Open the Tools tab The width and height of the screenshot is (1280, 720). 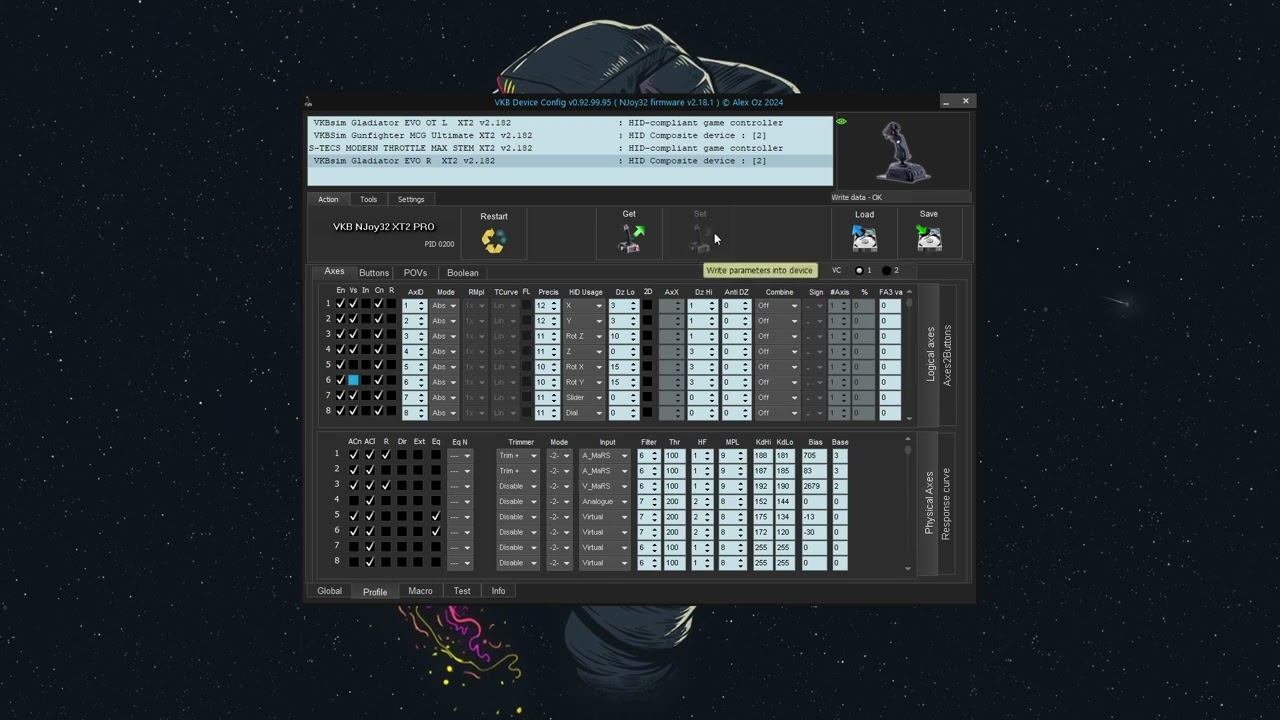[x=368, y=199]
